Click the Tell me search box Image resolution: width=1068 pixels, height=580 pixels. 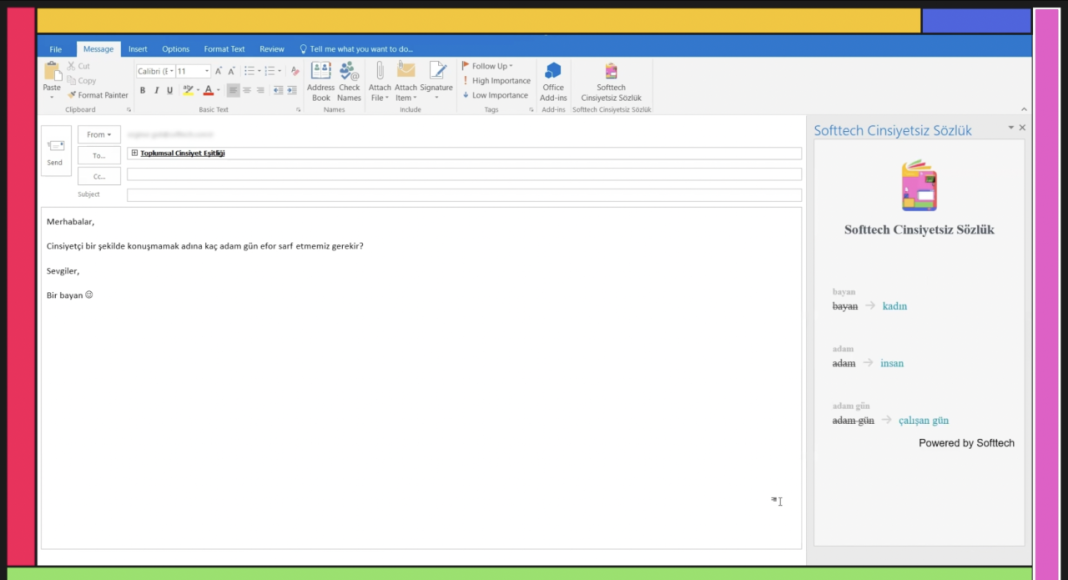tap(356, 49)
